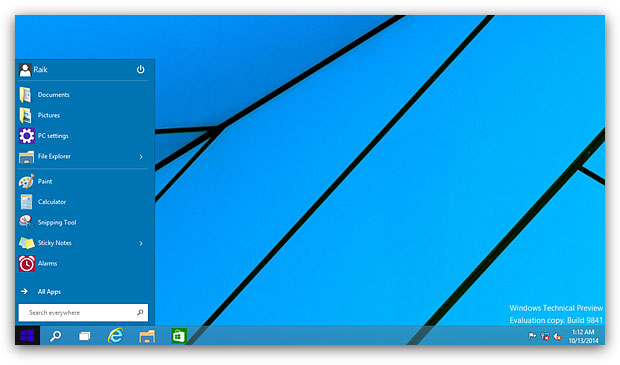This screenshot has width=620, height=365.
Task: Click the taskbar clock and date
Action: 583,336
